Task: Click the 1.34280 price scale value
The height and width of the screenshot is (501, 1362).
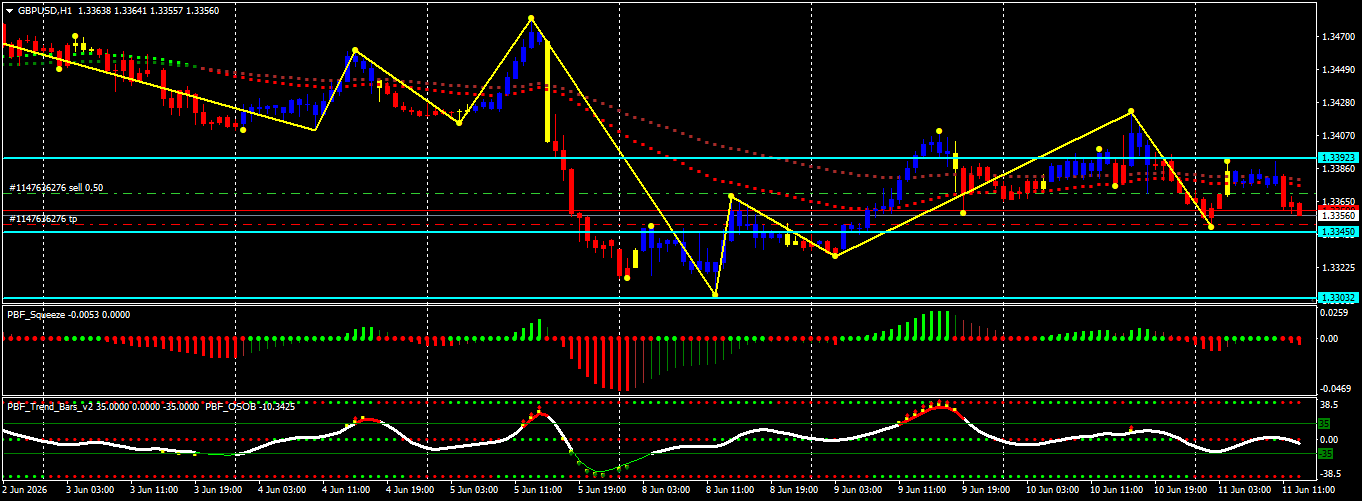Action: point(1338,103)
